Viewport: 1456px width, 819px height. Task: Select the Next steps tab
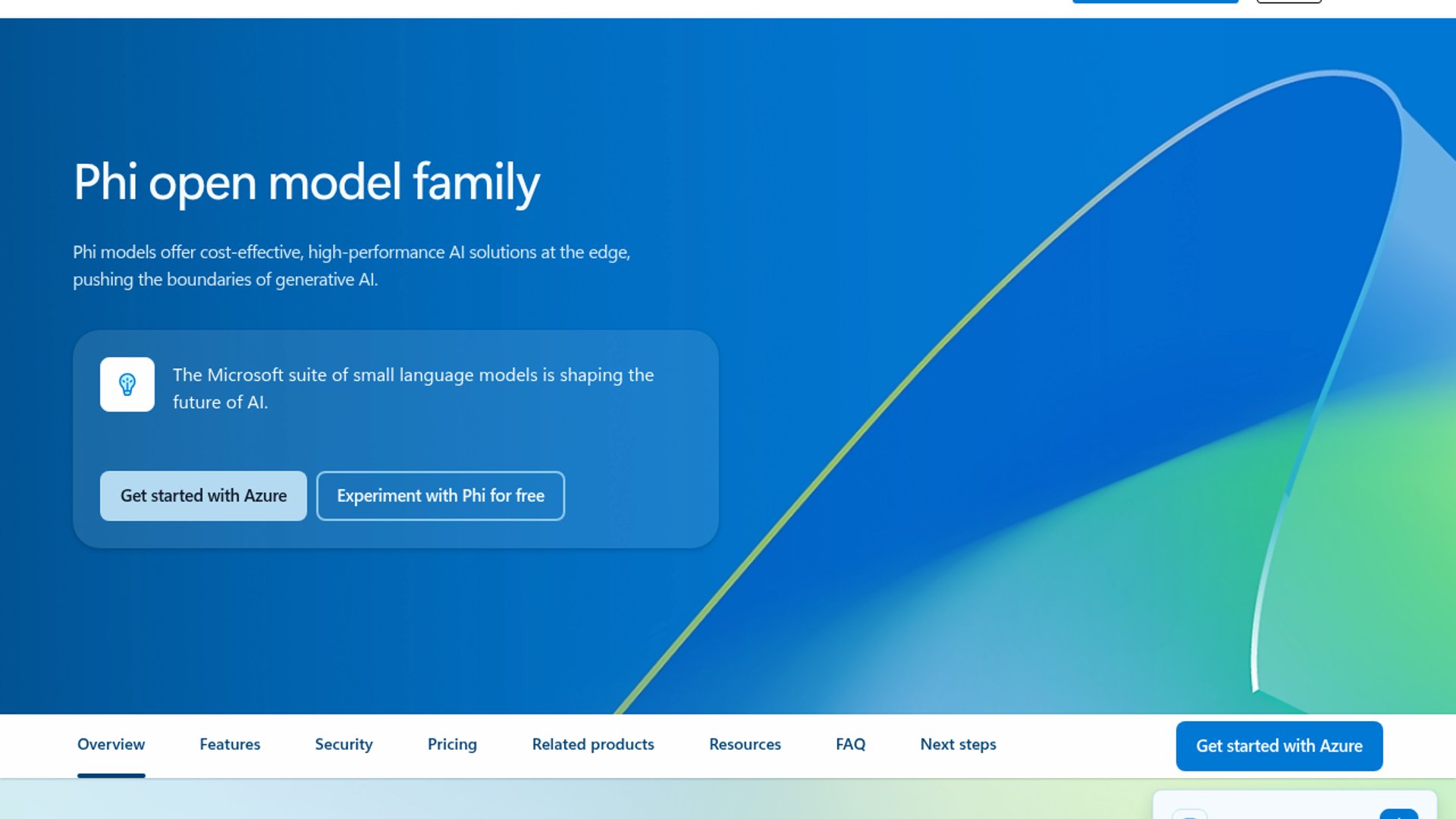958,745
